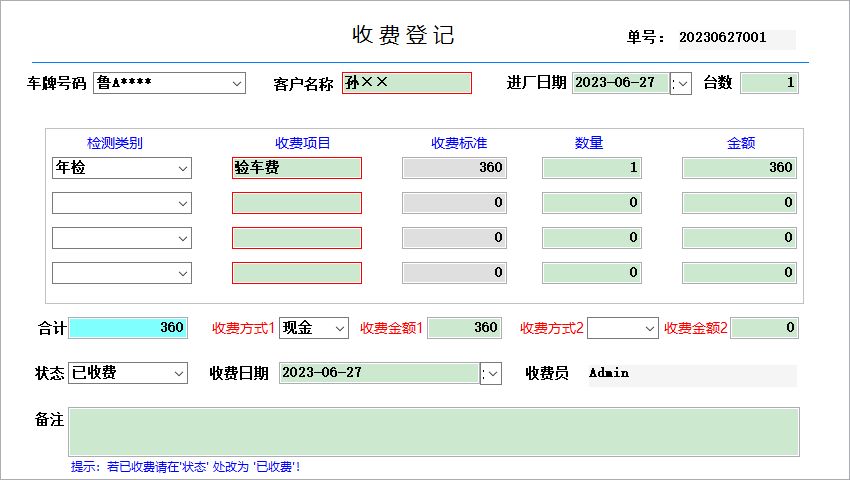Click the fourth row 金额 field
This screenshot has width=850, height=480.
739,273
